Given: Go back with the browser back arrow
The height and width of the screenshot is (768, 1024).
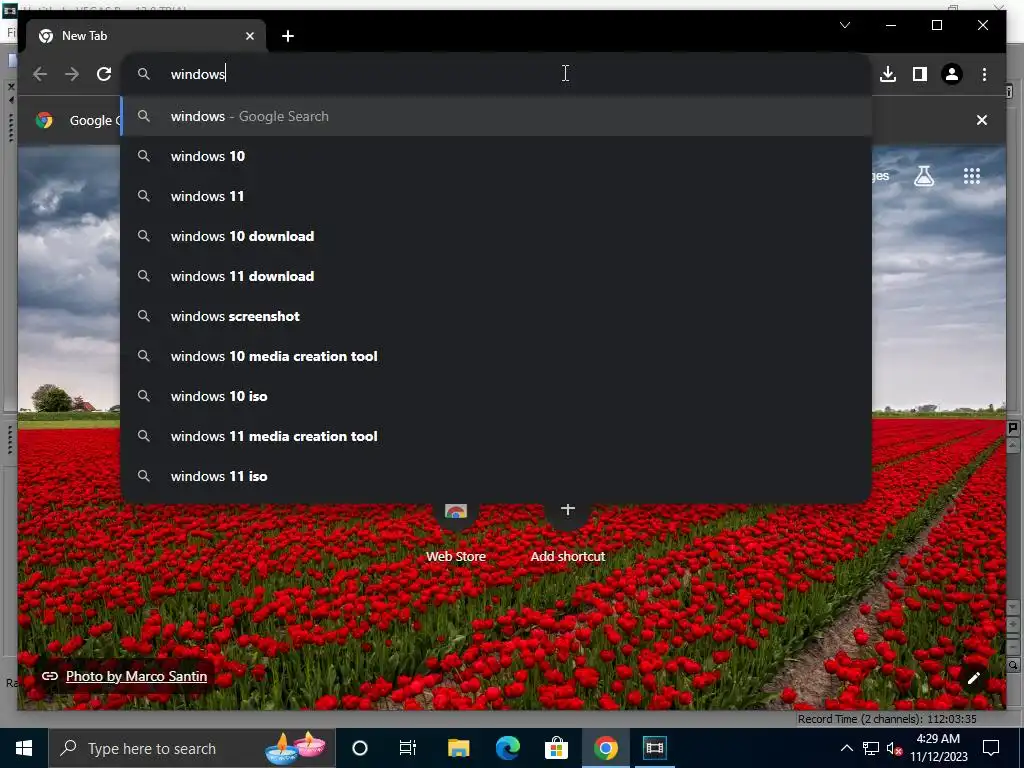Looking at the screenshot, I should (x=40, y=74).
